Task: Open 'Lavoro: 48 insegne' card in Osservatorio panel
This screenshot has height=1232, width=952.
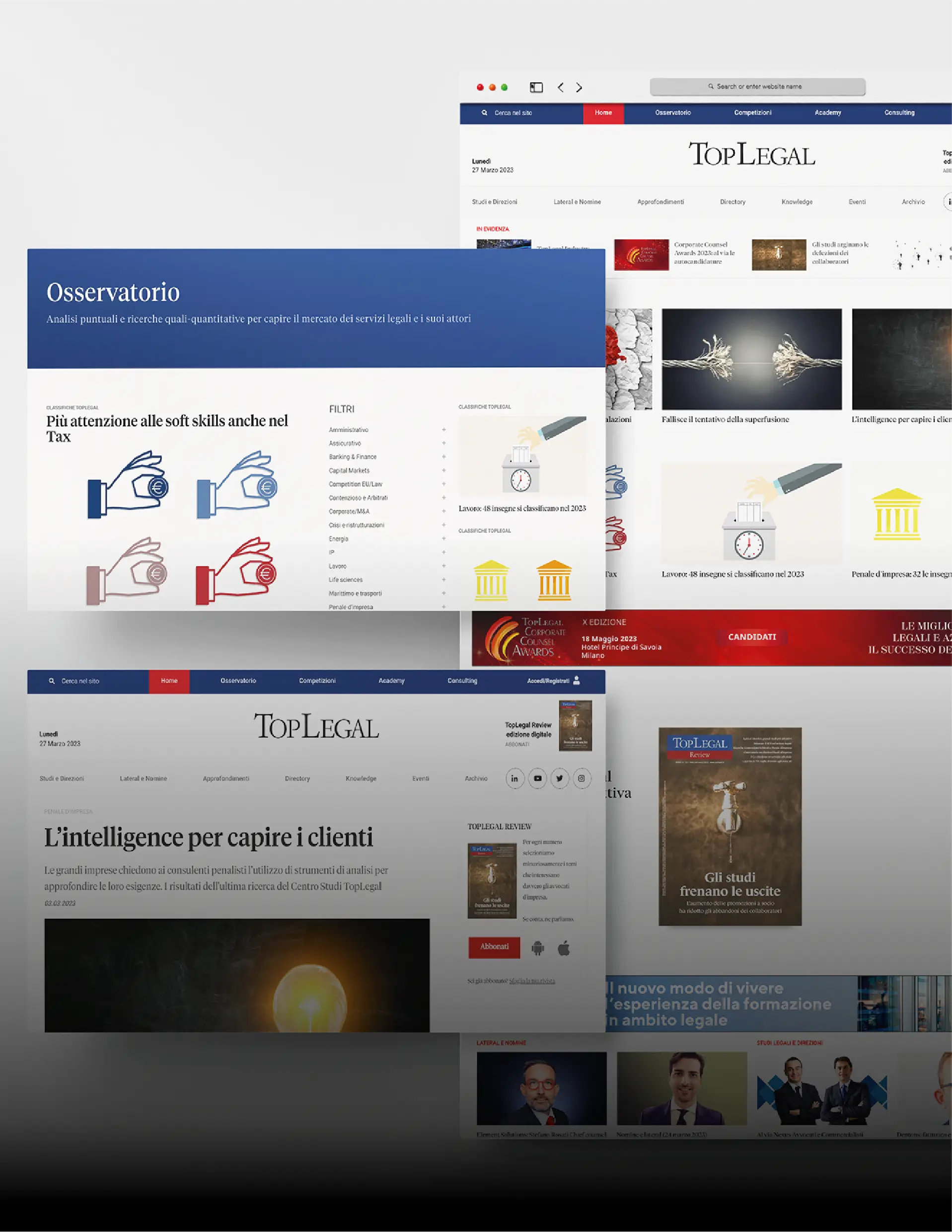Action: 522,464
